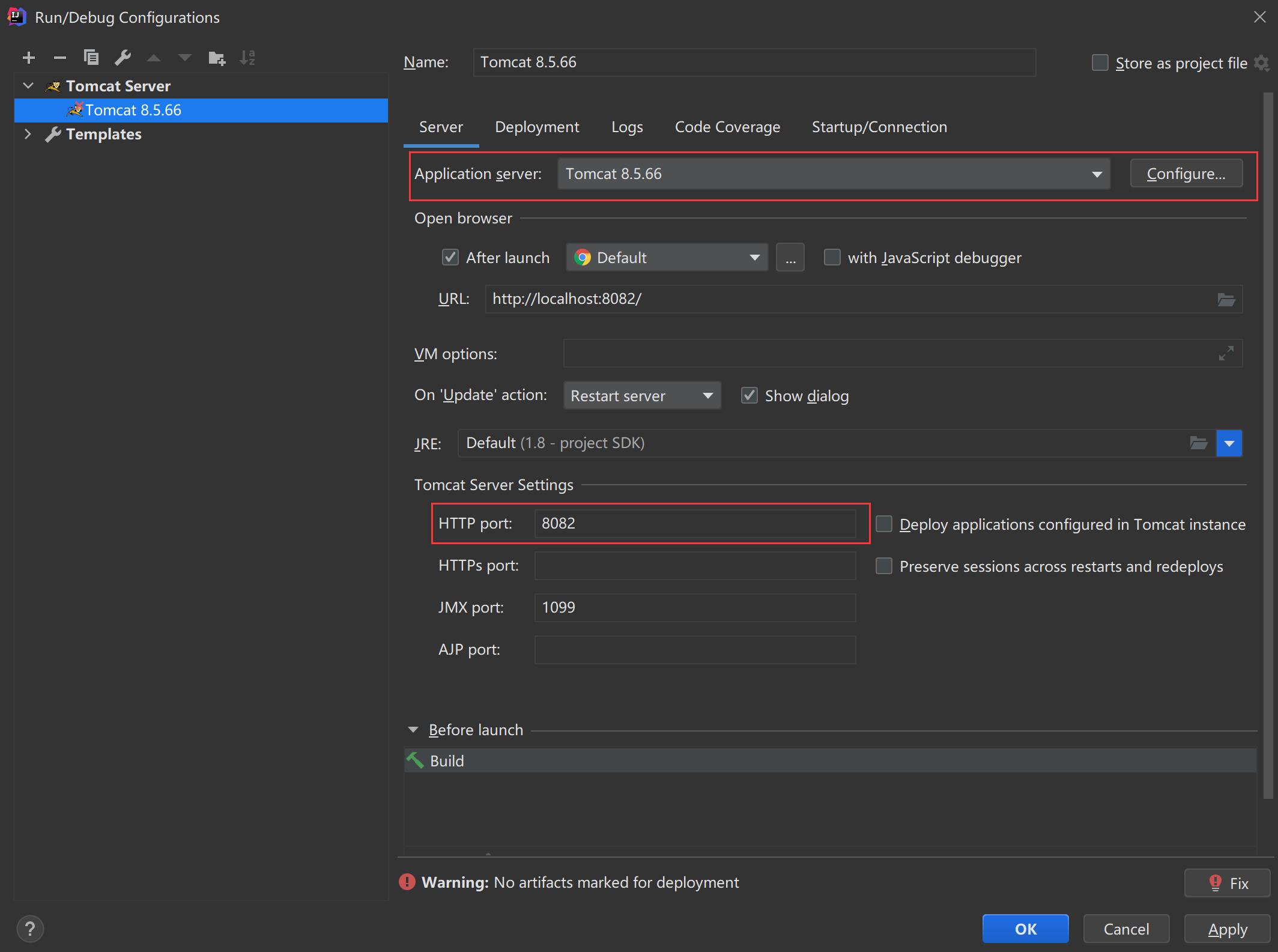This screenshot has height=952, width=1278.
Task: Expand the Default browser dropdown
Action: [x=754, y=258]
